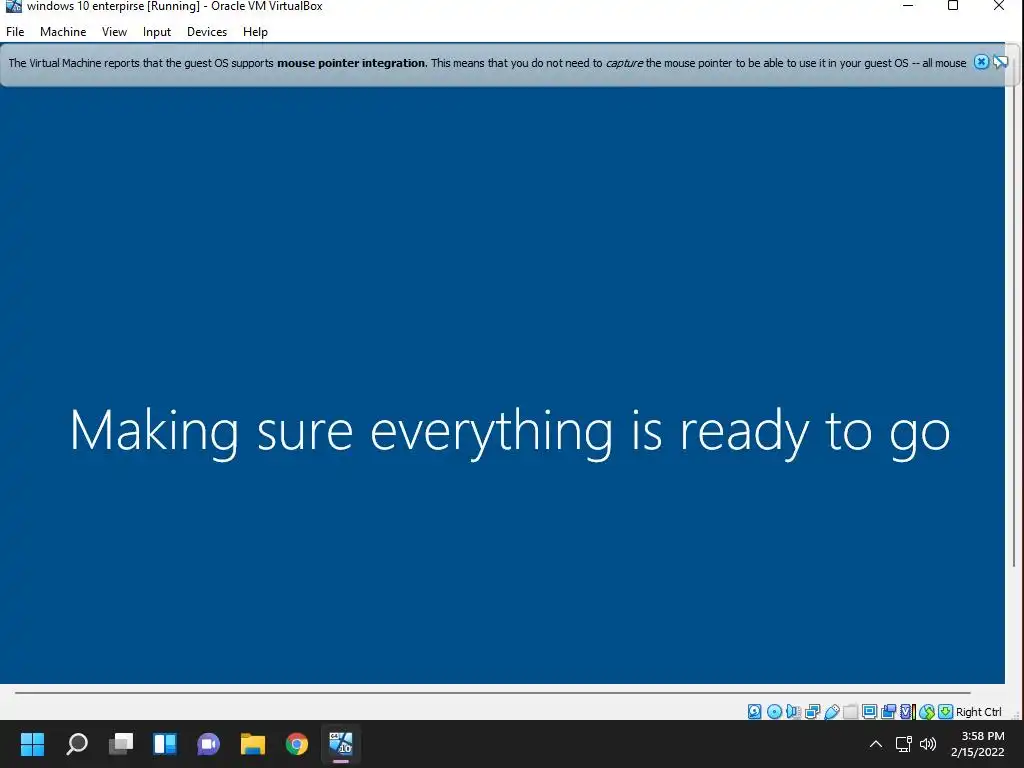Viewport: 1024px width, 768px height.
Task: Minimize the VirtualBox window
Action: click(x=908, y=7)
